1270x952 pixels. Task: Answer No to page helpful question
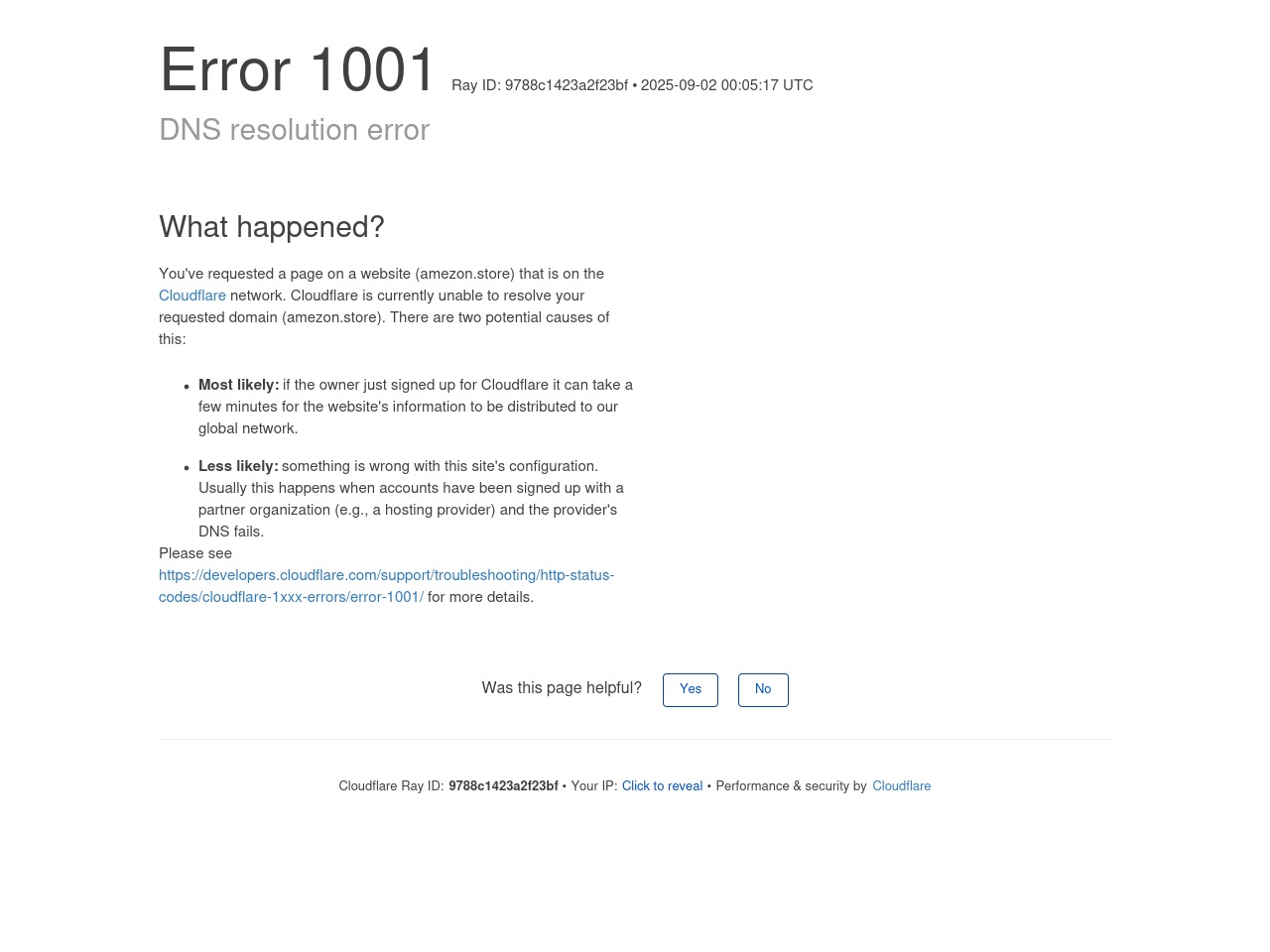(763, 690)
